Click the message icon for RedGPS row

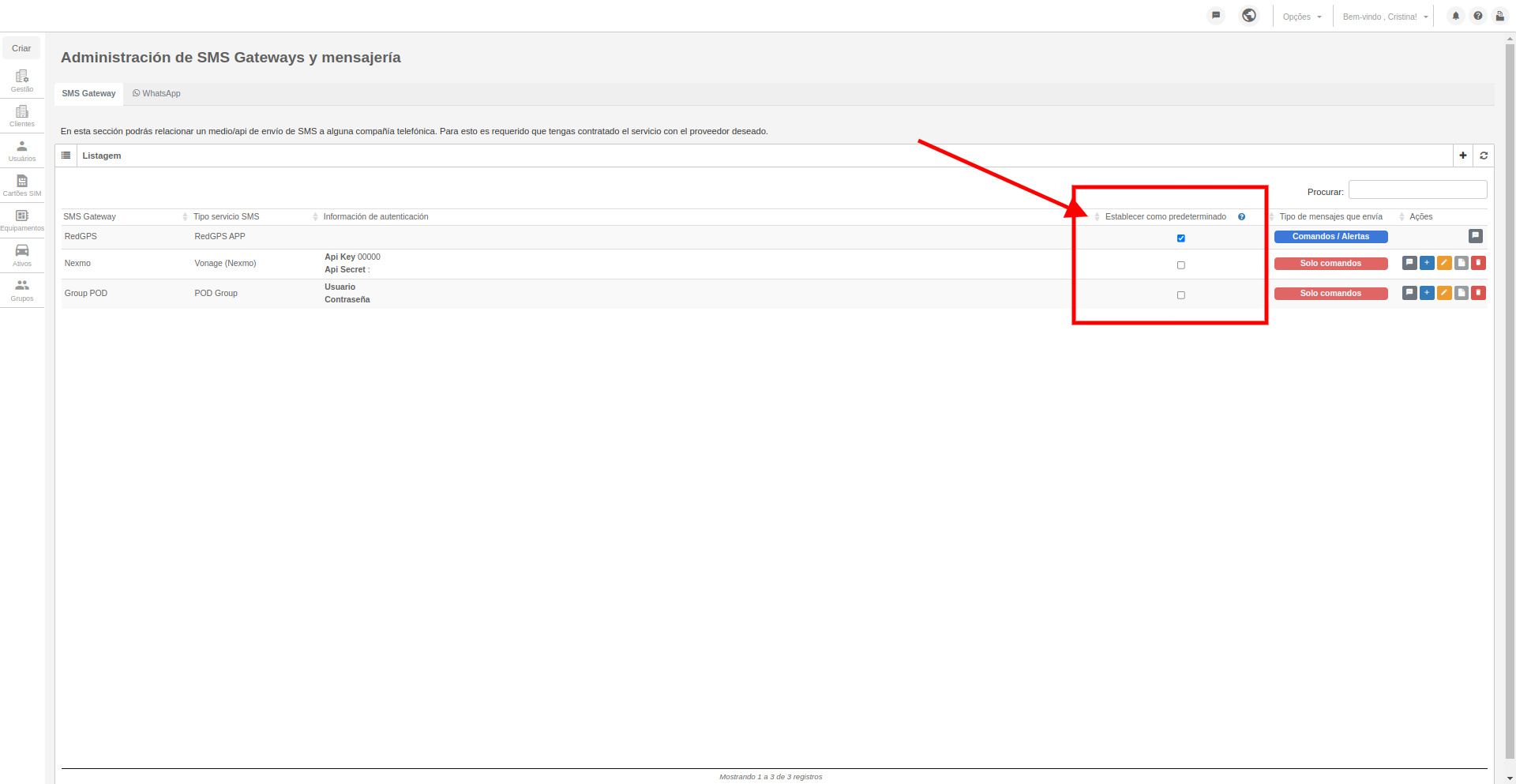[x=1476, y=236]
